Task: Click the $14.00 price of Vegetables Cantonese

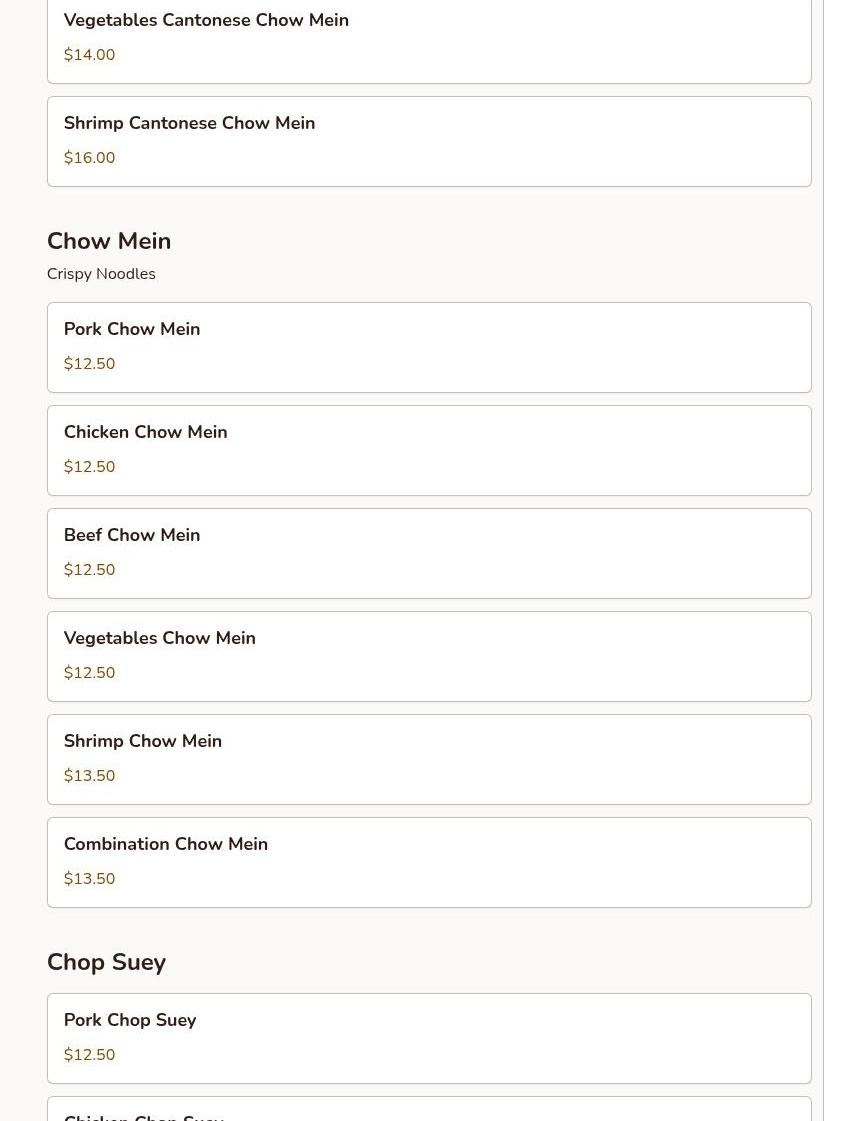Action: click(x=89, y=55)
